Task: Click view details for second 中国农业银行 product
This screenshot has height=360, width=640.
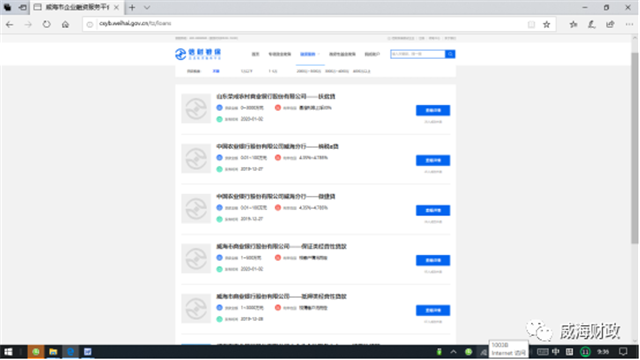Action: pos(433,210)
